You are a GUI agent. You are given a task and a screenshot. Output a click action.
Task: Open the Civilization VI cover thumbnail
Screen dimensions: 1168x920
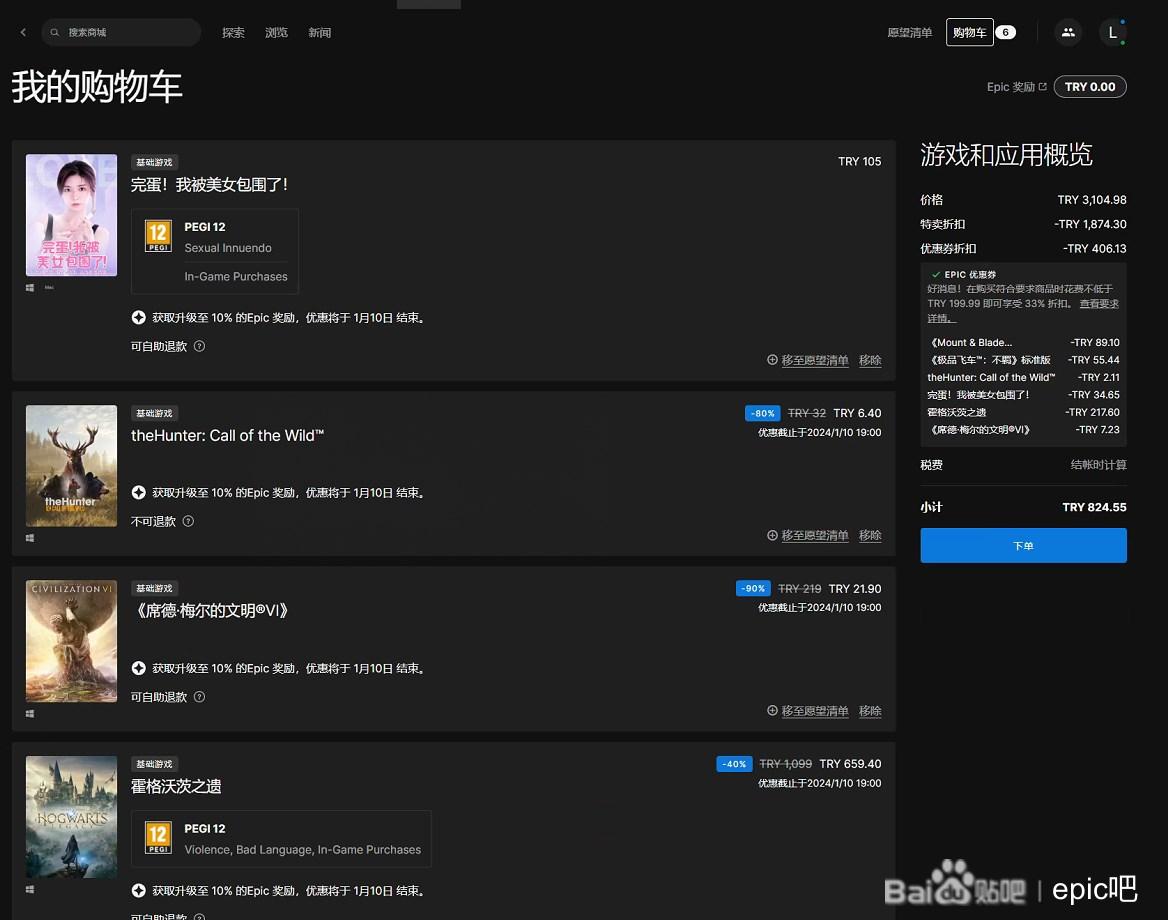coord(72,641)
